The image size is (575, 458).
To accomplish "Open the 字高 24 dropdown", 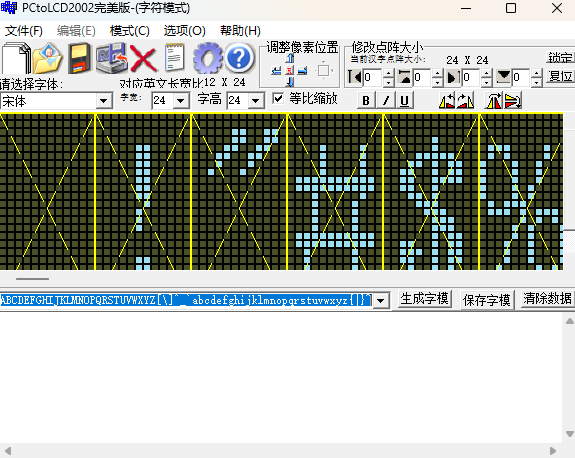I will [x=256, y=100].
